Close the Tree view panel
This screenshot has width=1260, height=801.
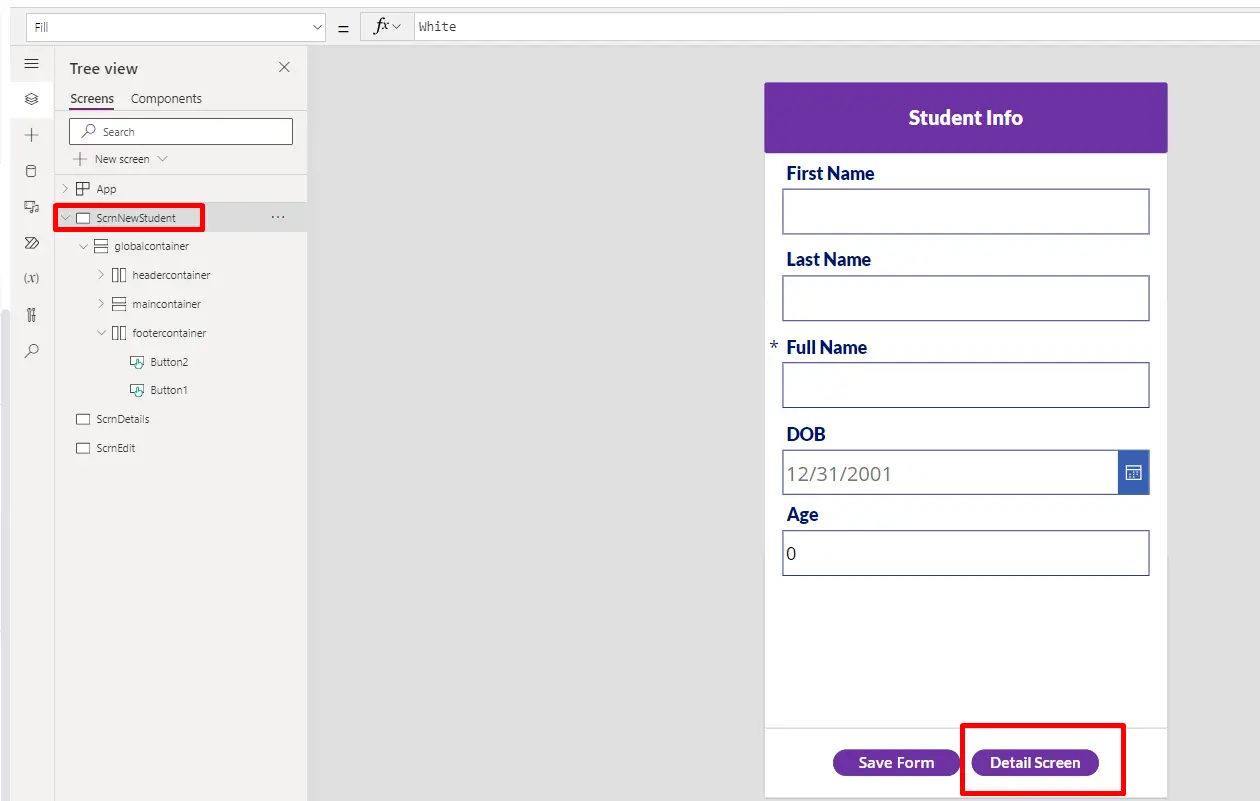pyautogui.click(x=284, y=67)
